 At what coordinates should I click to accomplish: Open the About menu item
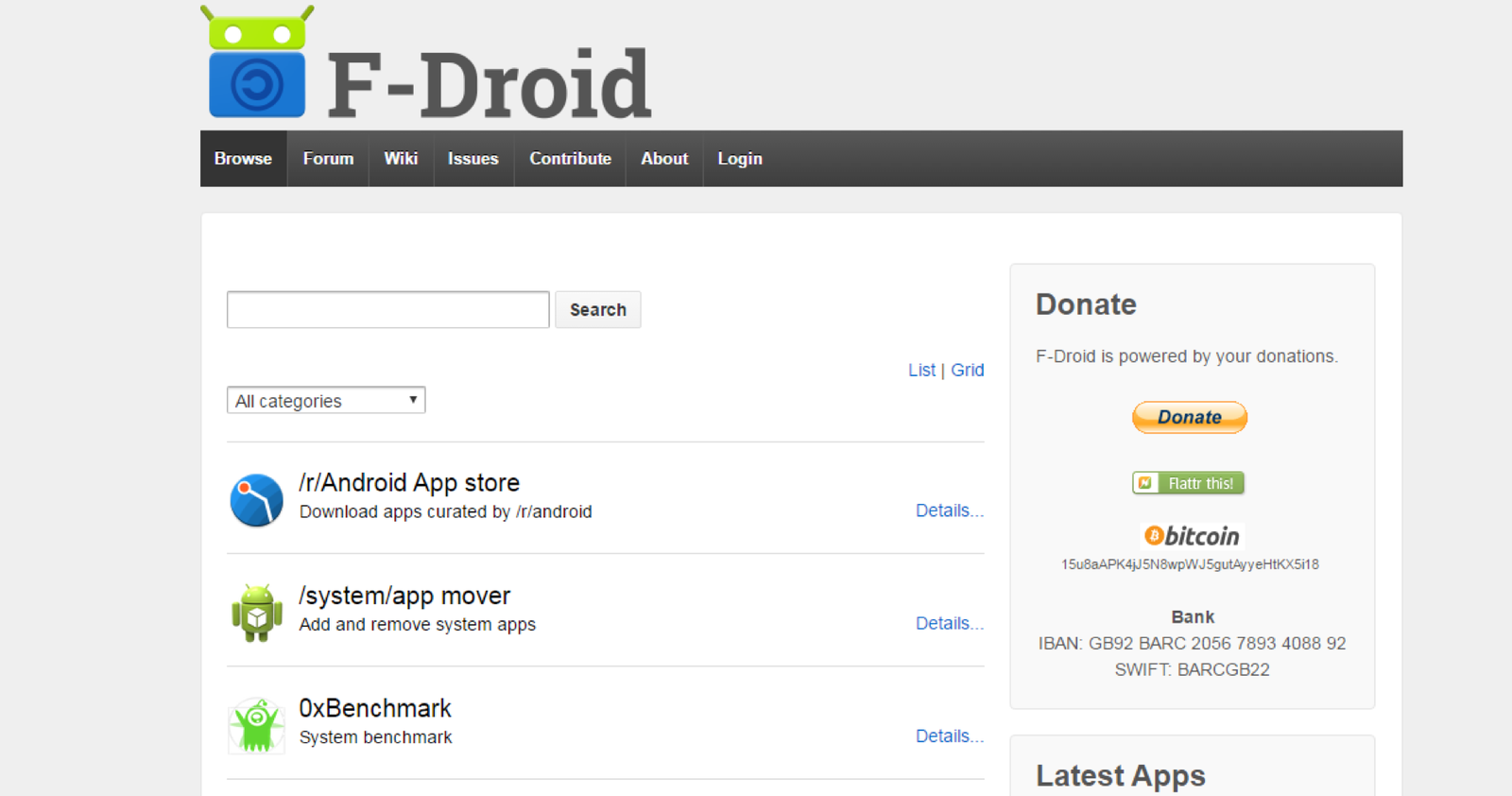tap(664, 159)
